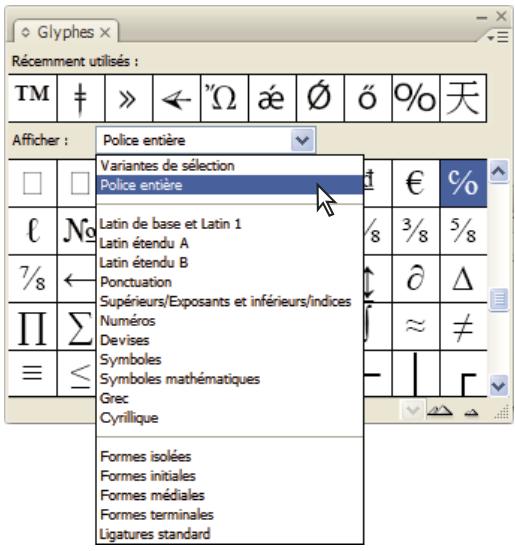Select the script ℓ glyph
This screenshot has height=551, width=515.
click(x=32, y=231)
